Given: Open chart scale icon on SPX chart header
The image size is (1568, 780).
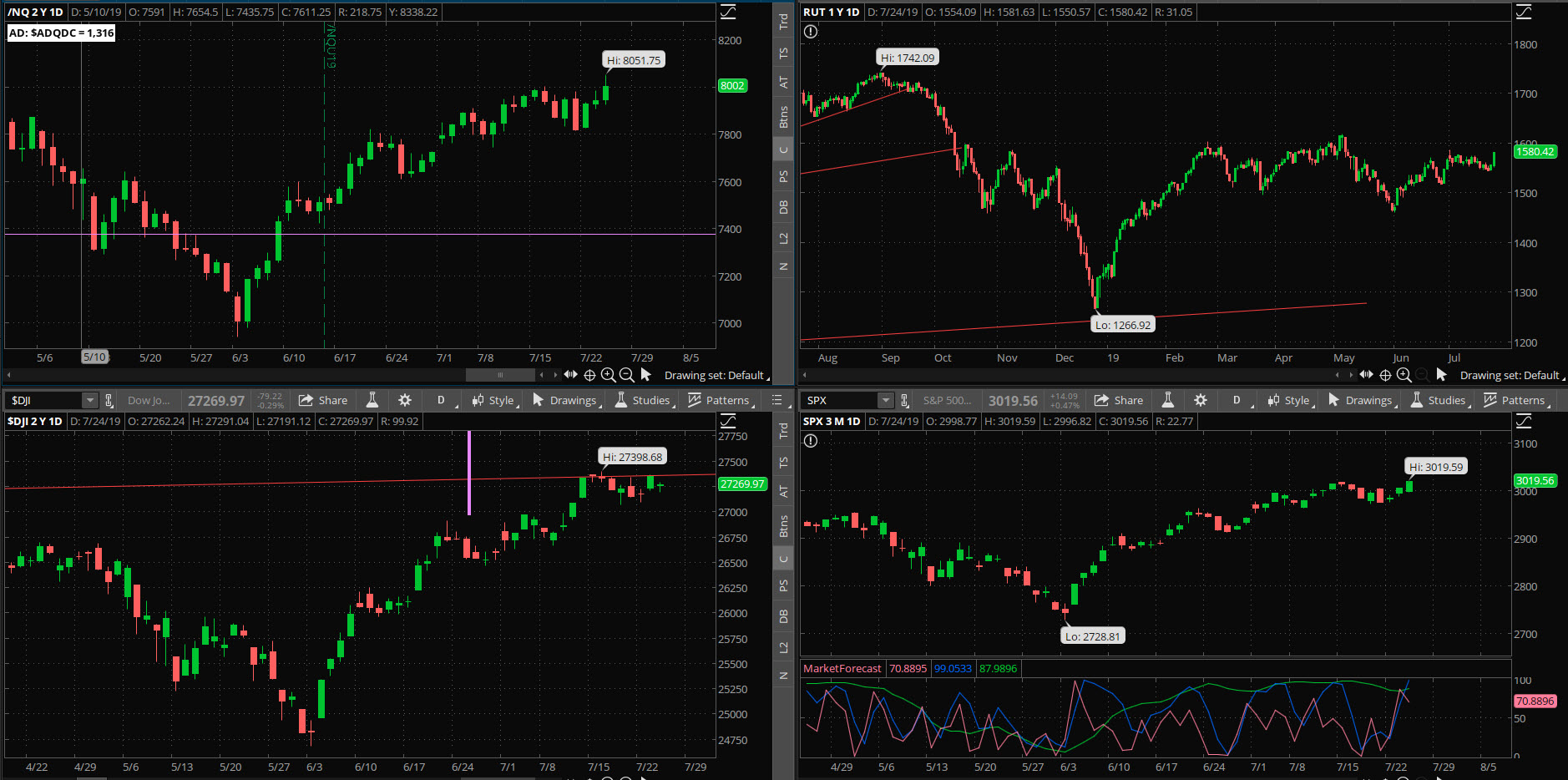Looking at the screenshot, I should [1524, 421].
